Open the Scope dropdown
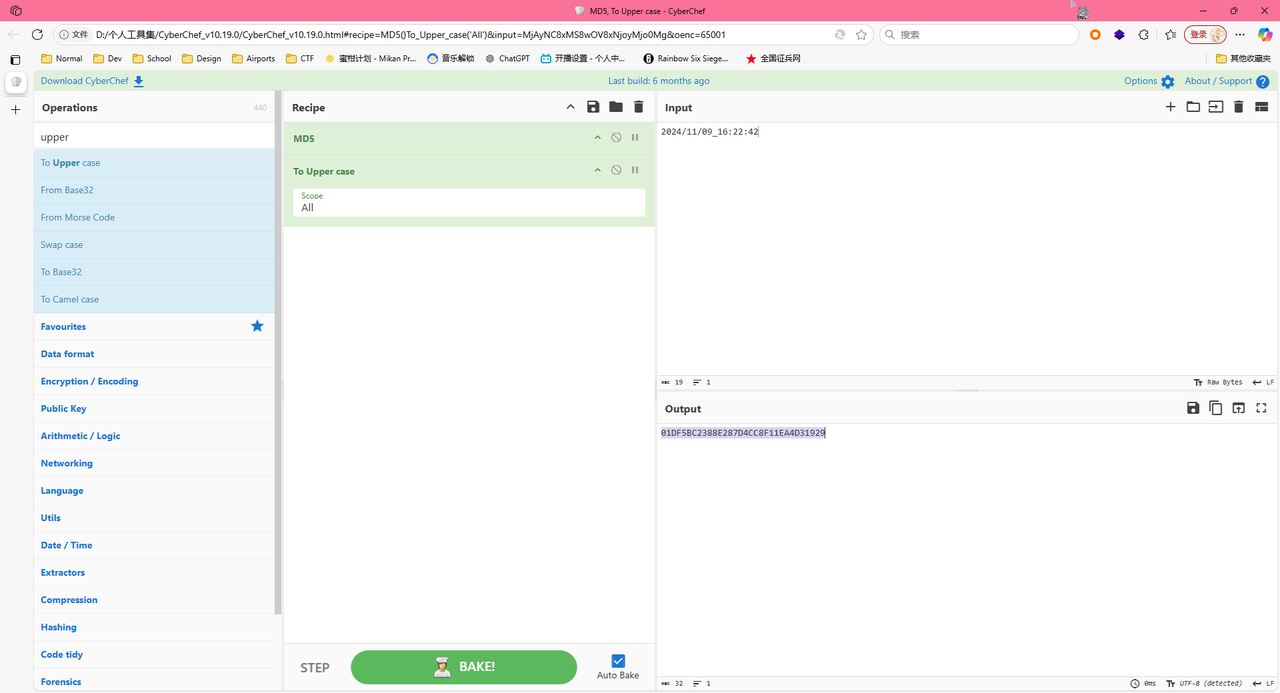Viewport: 1280px width, 693px height. coord(469,202)
